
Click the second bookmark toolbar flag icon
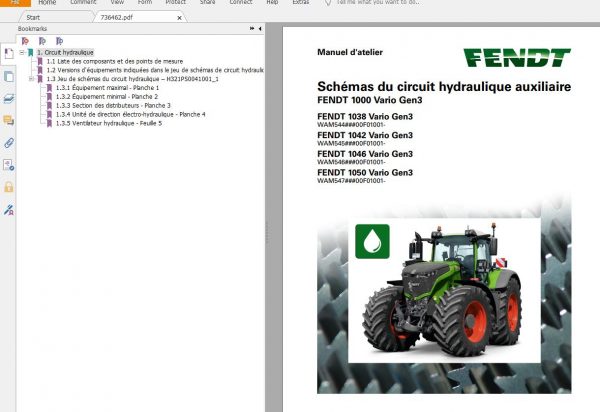pyautogui.click(x=42, y=41)
